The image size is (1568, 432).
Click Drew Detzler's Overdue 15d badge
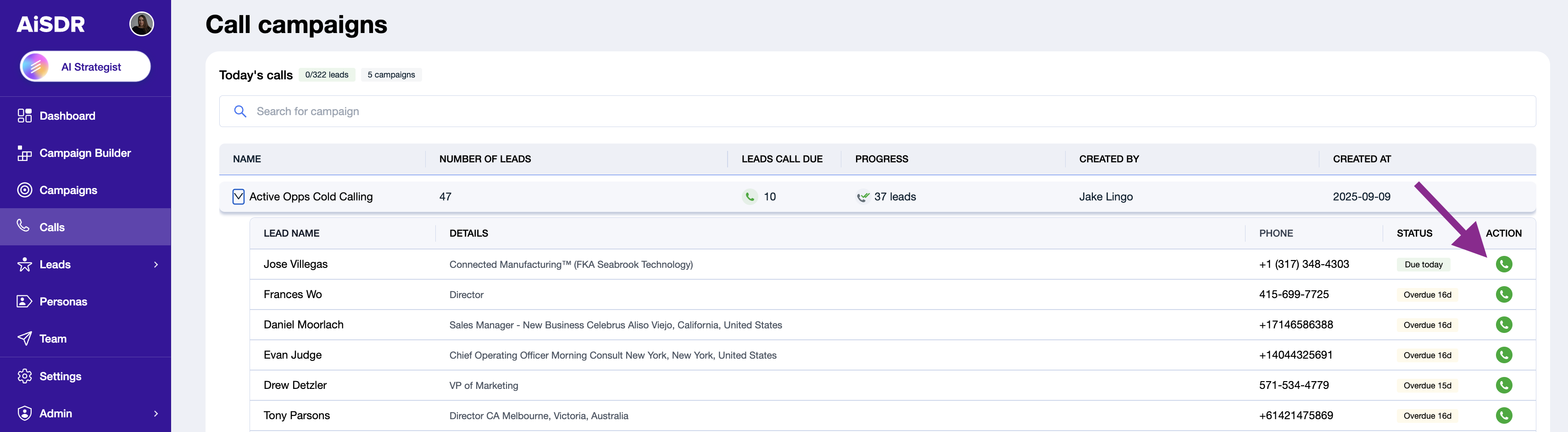(1427, 386)
